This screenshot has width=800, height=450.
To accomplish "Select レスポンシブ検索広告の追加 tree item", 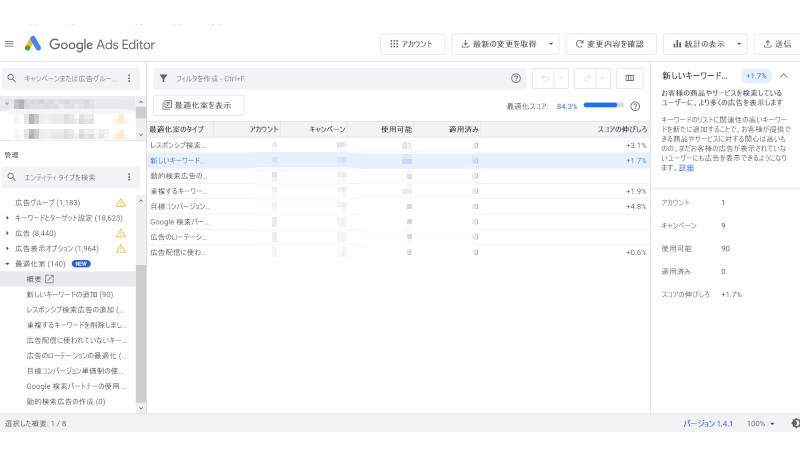I will coord(75,310).
